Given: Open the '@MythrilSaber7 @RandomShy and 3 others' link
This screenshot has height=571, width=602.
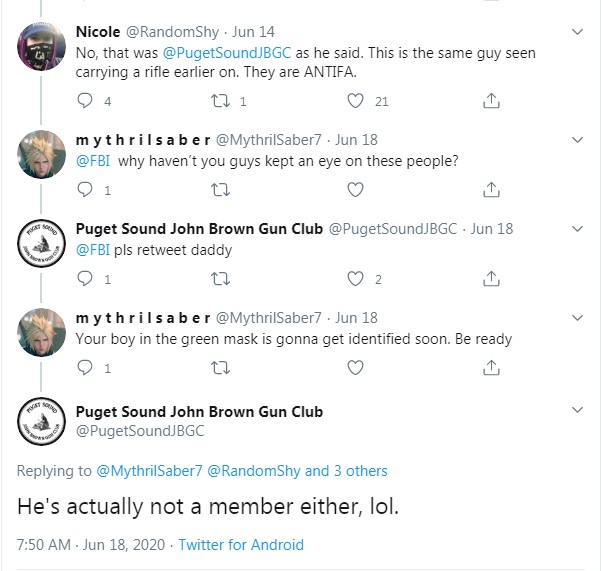Looking at the screenshot, I should pos(242,471).
